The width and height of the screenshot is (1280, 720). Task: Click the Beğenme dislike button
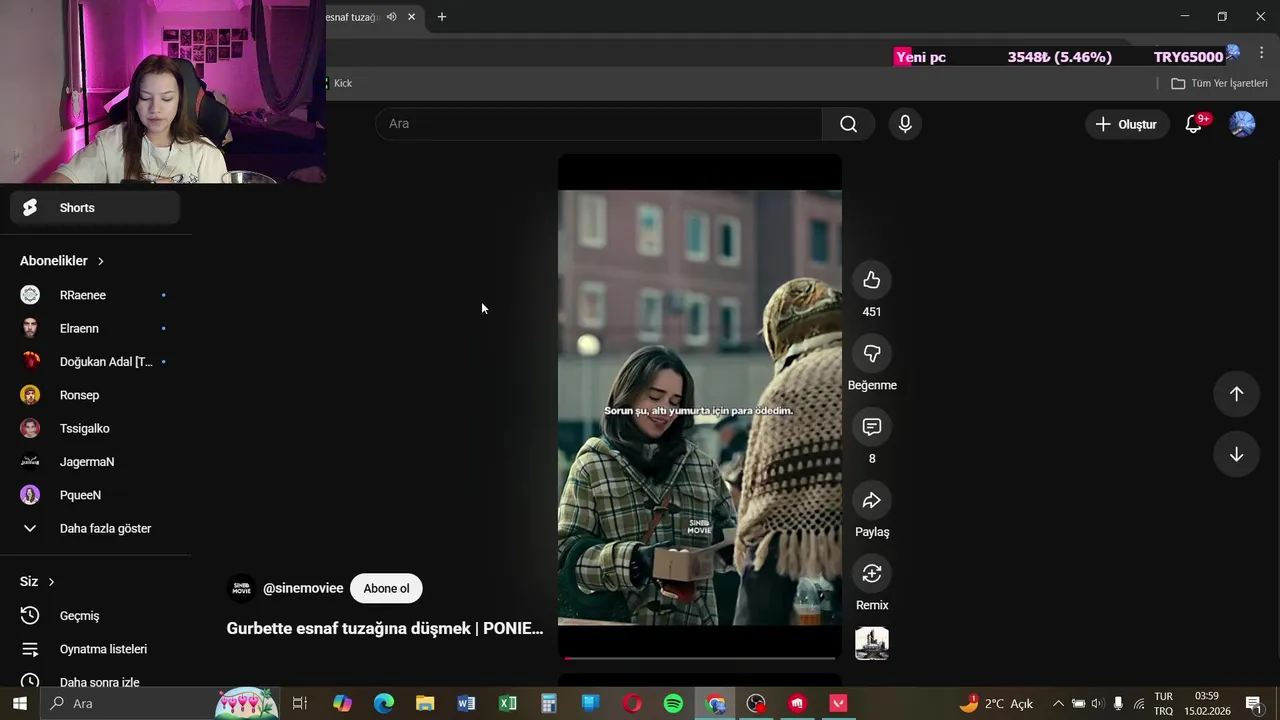point(872,353)
